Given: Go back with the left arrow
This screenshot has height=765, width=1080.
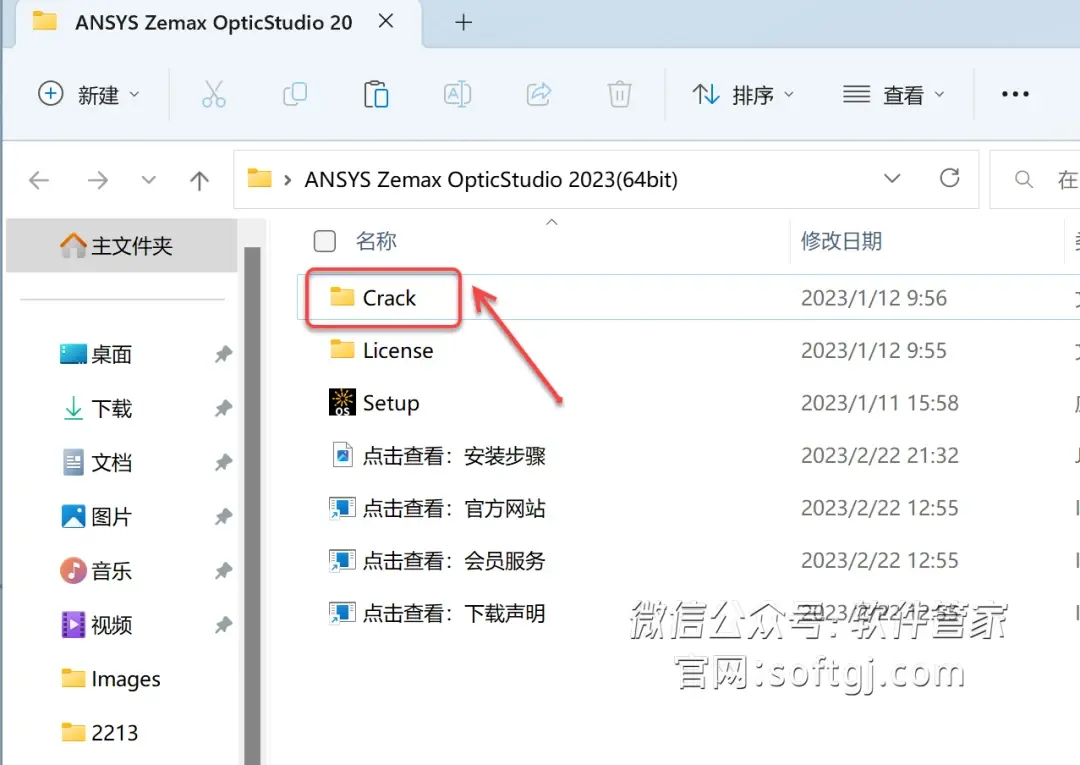Looking at the screenshot, I should coord(39,180).
